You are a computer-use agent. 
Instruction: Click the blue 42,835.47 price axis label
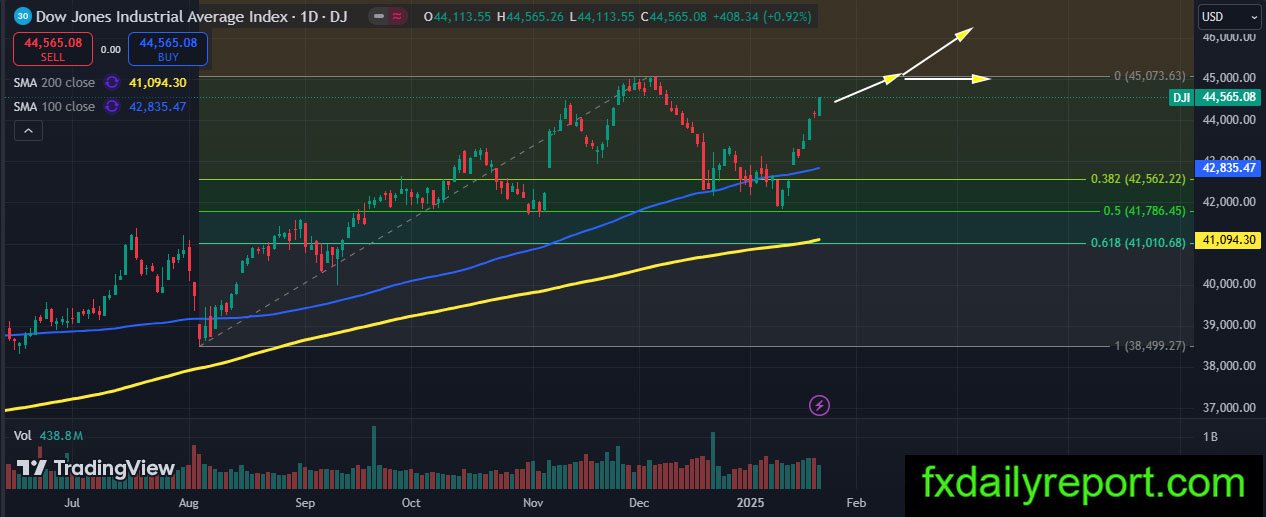click(1229, 168)
